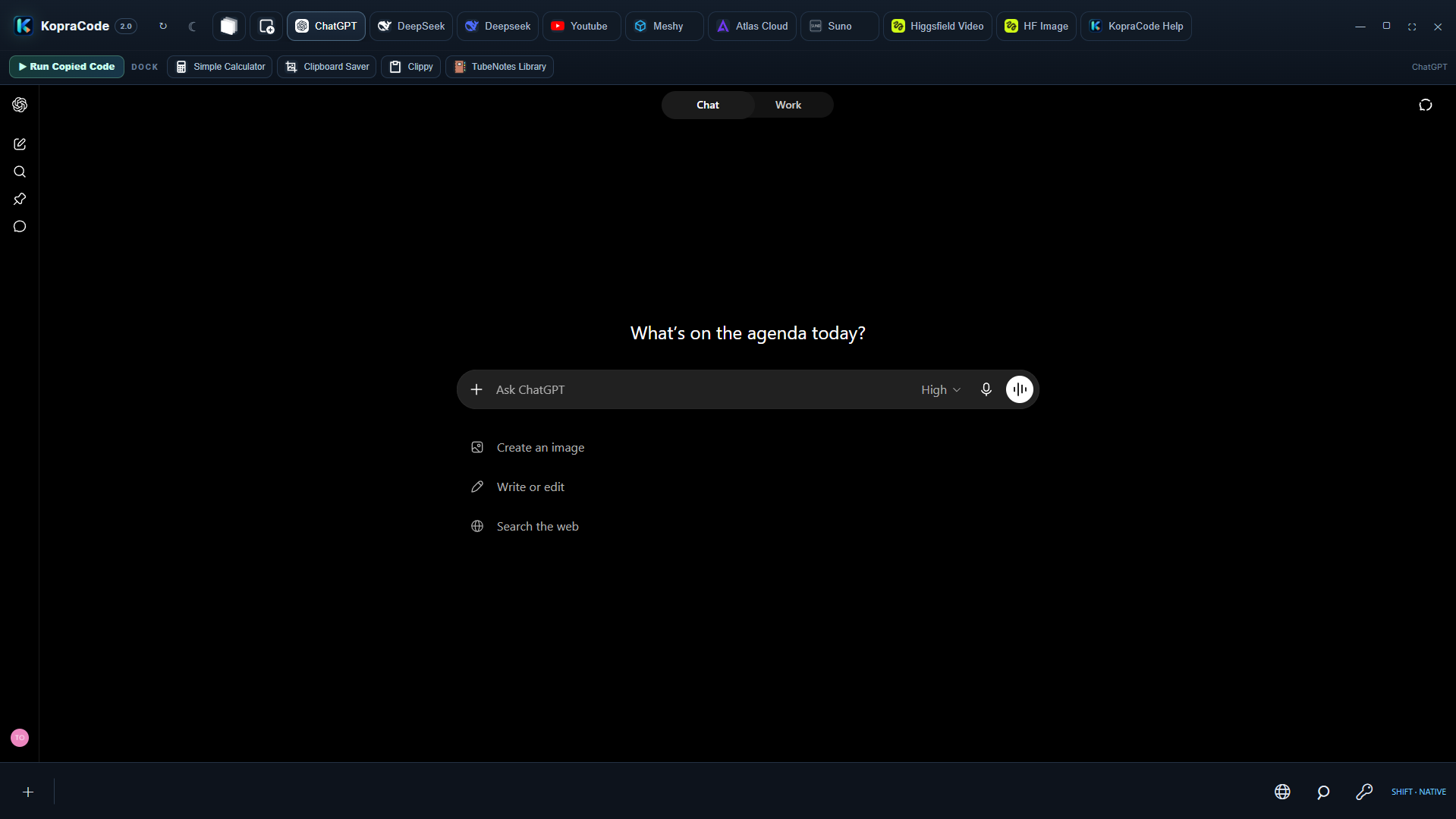Screen dimensions: 1456x819
Task: Choose Create an image suggestion
Action: 528,448
